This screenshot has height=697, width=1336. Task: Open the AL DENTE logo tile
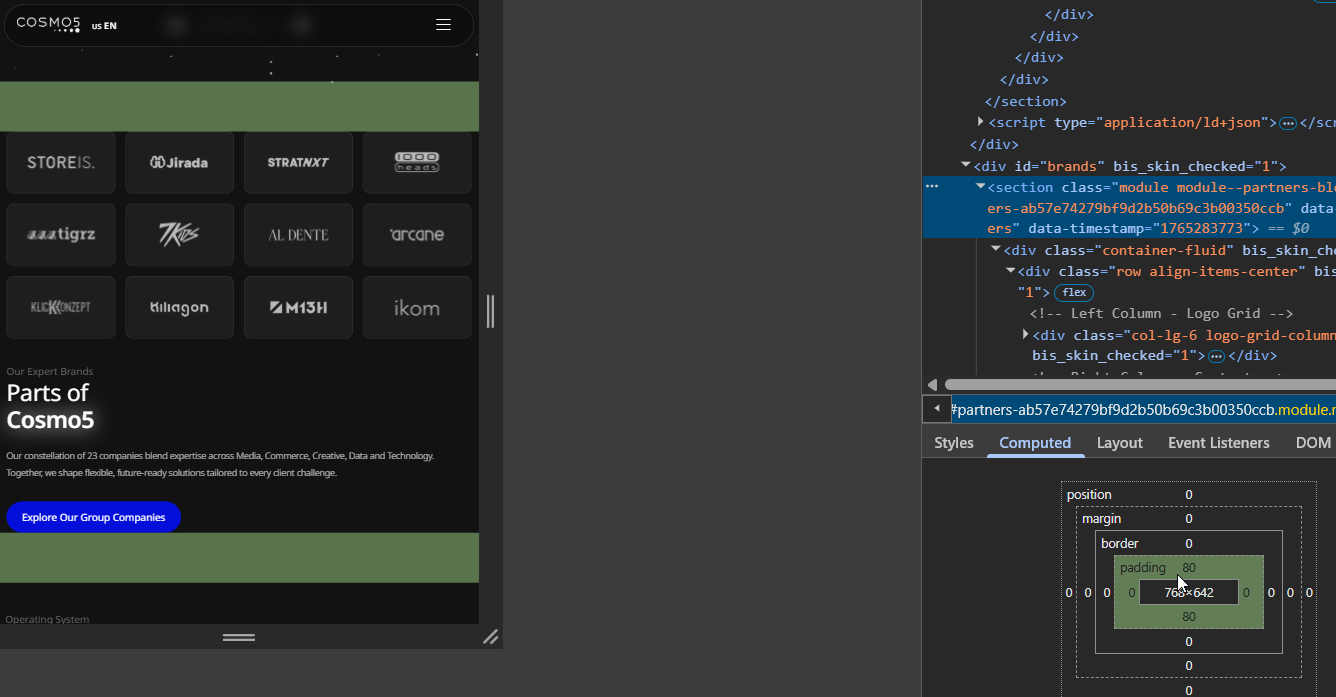[298, 235]
